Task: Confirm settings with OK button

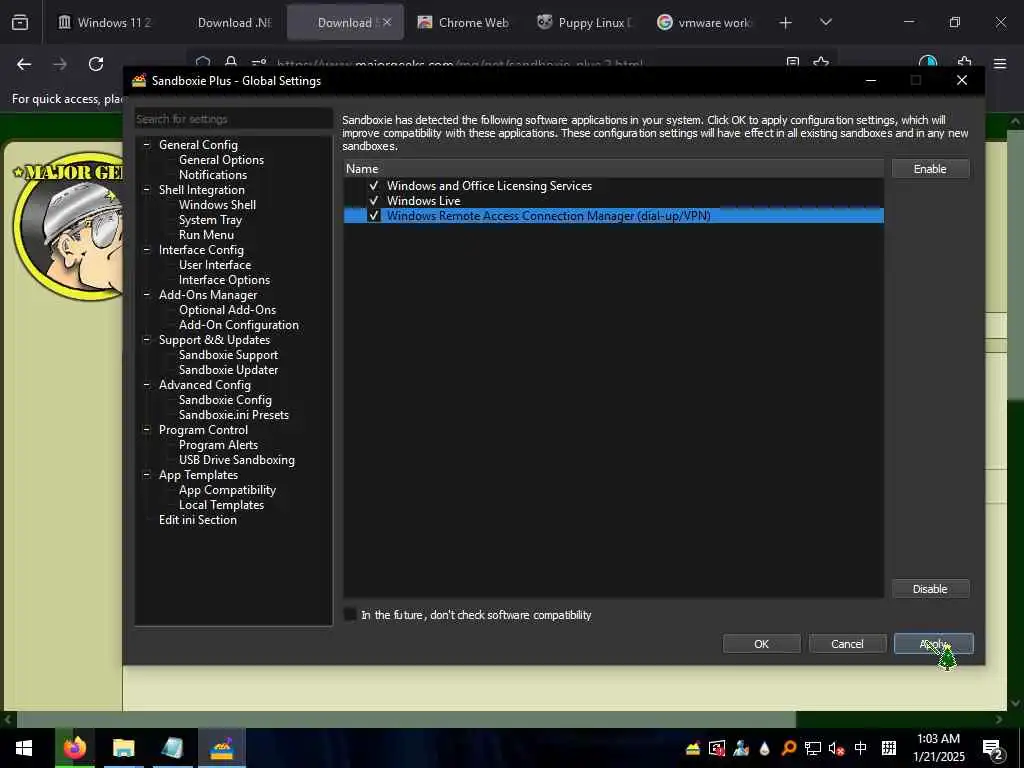Action: pyautogui.click(x=761, y=643)
